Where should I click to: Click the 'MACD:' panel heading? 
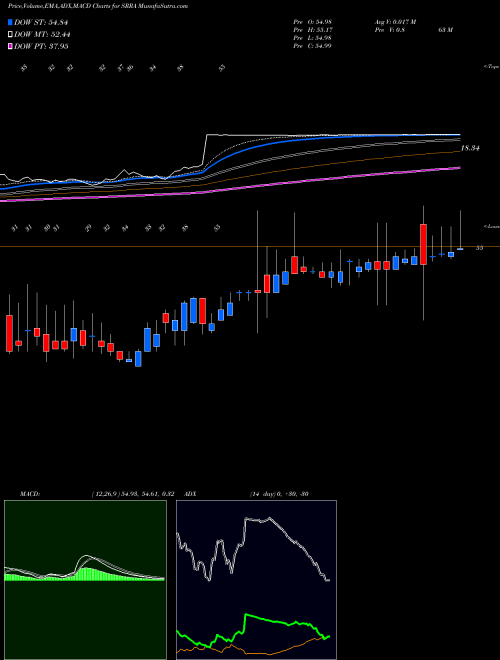click(x=29, y=494)
